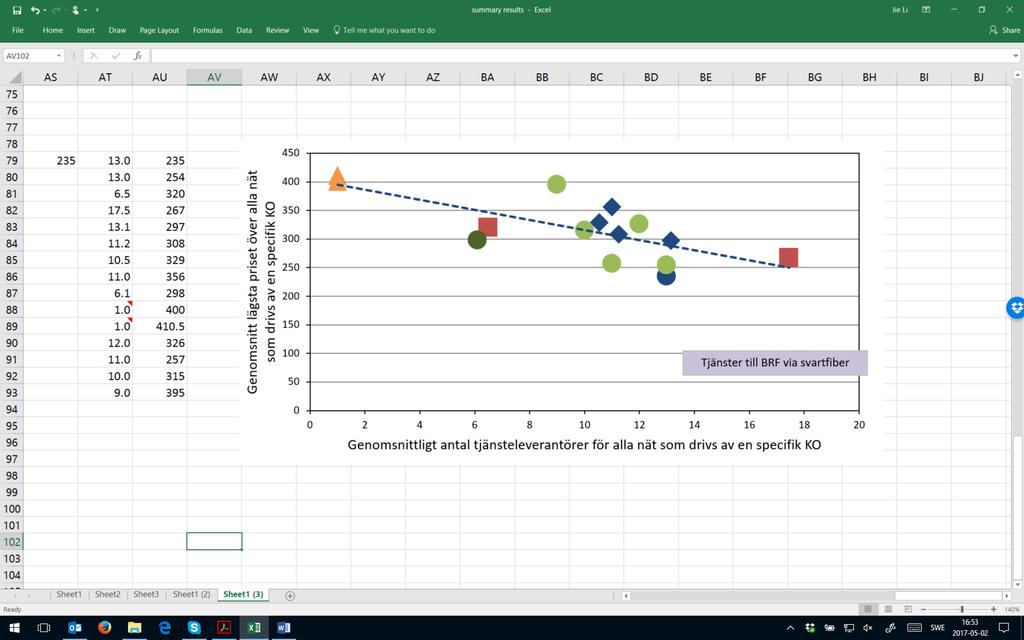The image size is (1024, 640).
Task: Click the Dropbox badge icon at right edge
Action: [x=1016, y=307]
